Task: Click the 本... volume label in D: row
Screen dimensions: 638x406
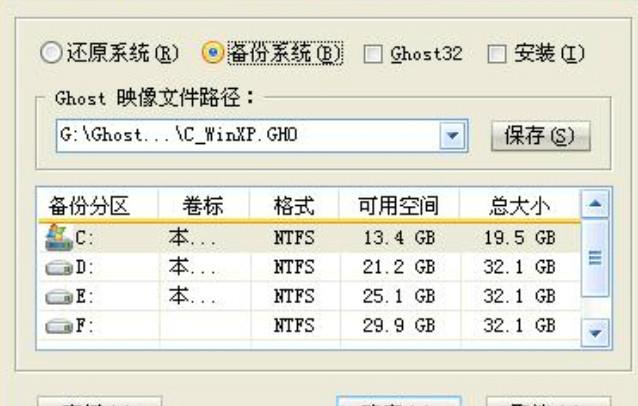Action: (x=192, y=267)
